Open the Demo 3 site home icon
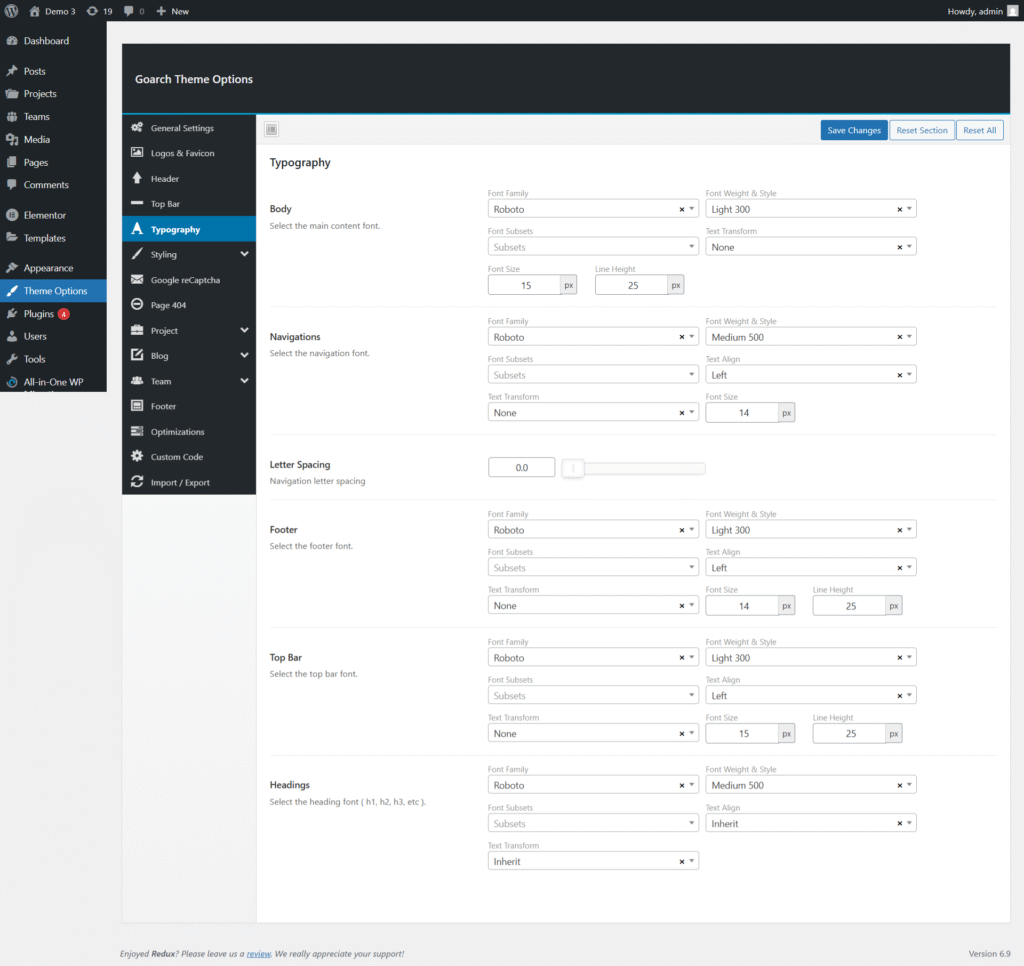 (35, 11)
